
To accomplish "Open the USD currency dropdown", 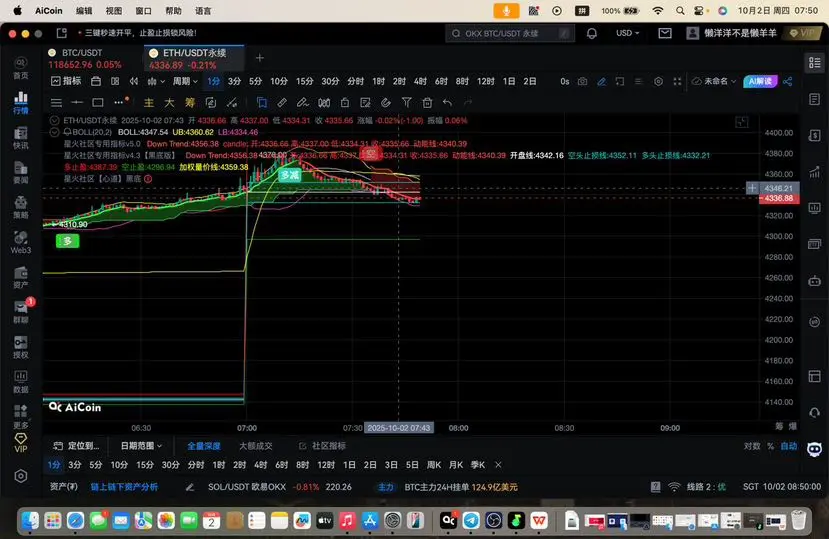I will pyautogui.click(x=628, y=33).
